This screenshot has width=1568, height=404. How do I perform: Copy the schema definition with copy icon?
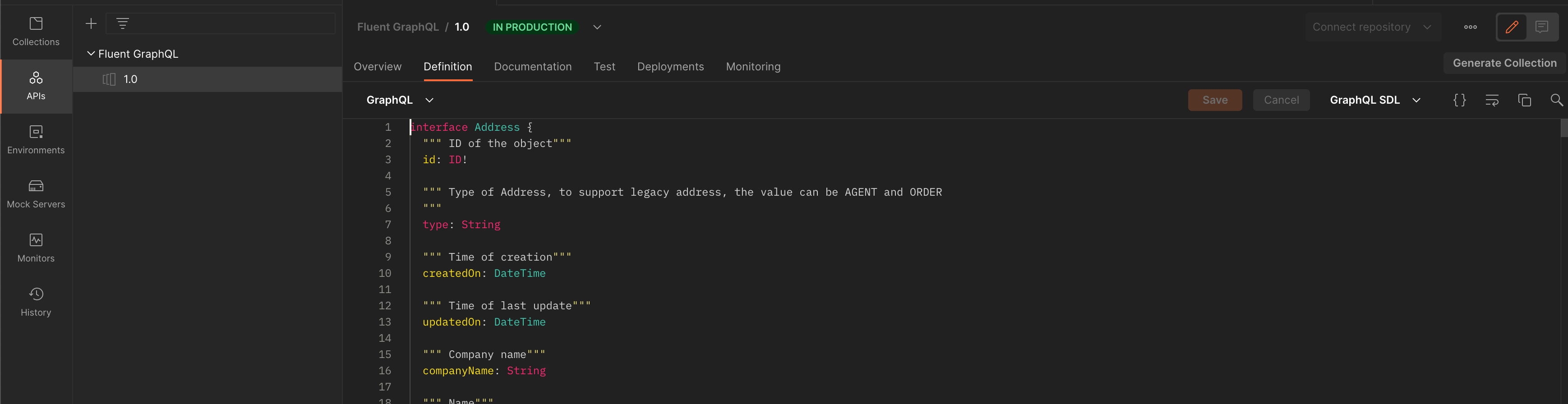(x=1524, y=101)
